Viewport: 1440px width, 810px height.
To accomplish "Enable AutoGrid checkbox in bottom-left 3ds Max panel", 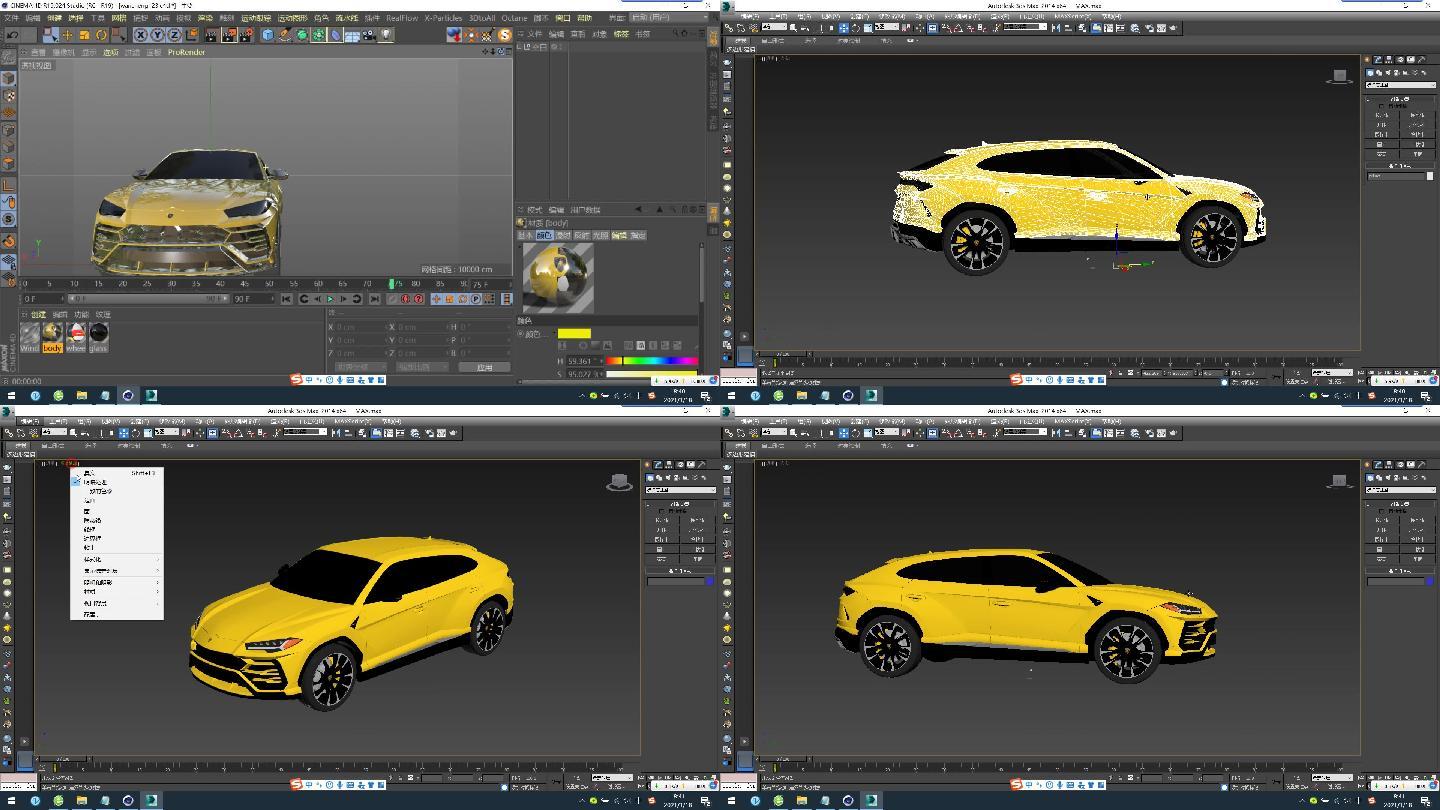I will coord(660,511).
